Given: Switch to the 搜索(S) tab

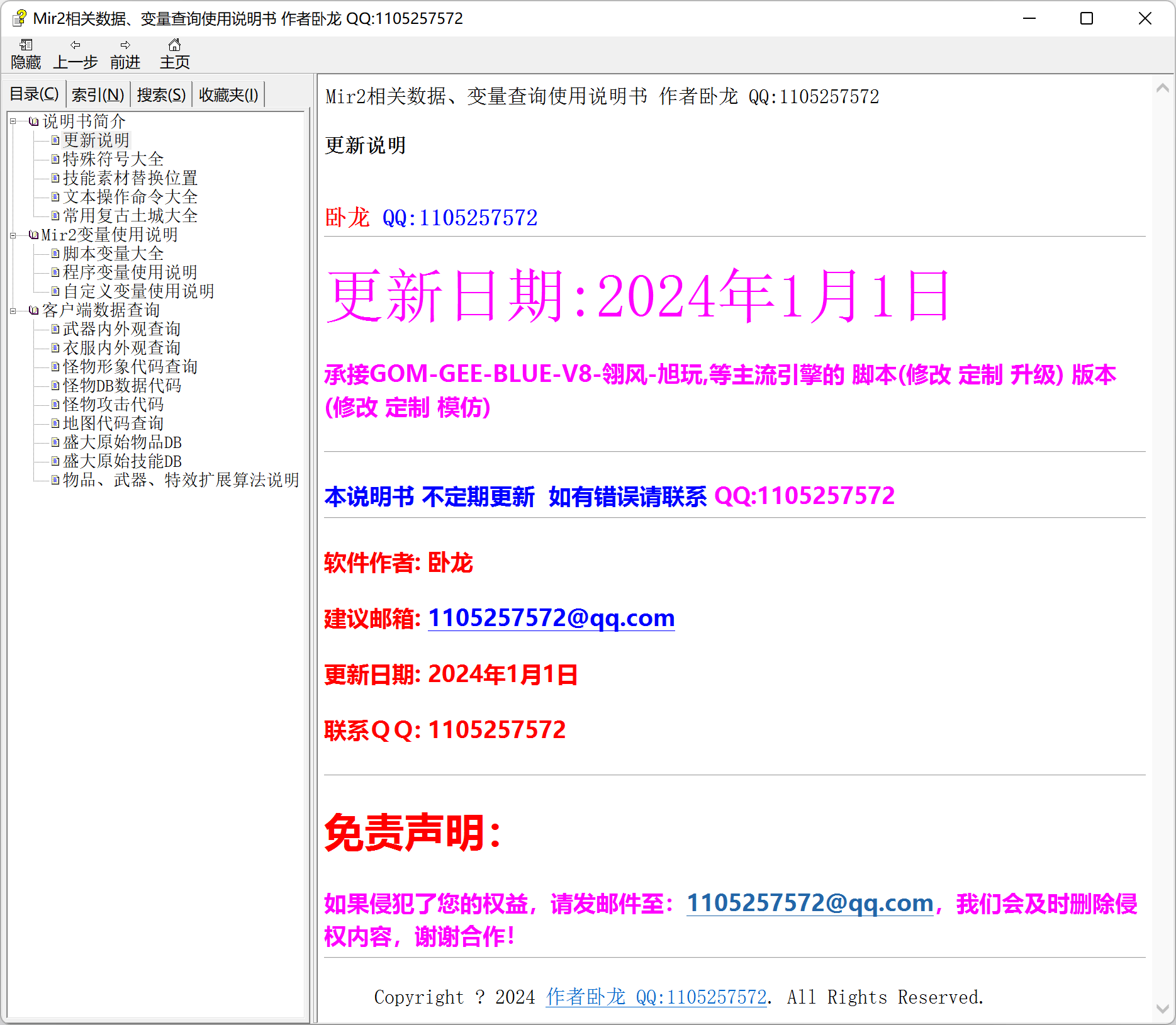Looking at the screenshot, I should [x=162, y=95].
